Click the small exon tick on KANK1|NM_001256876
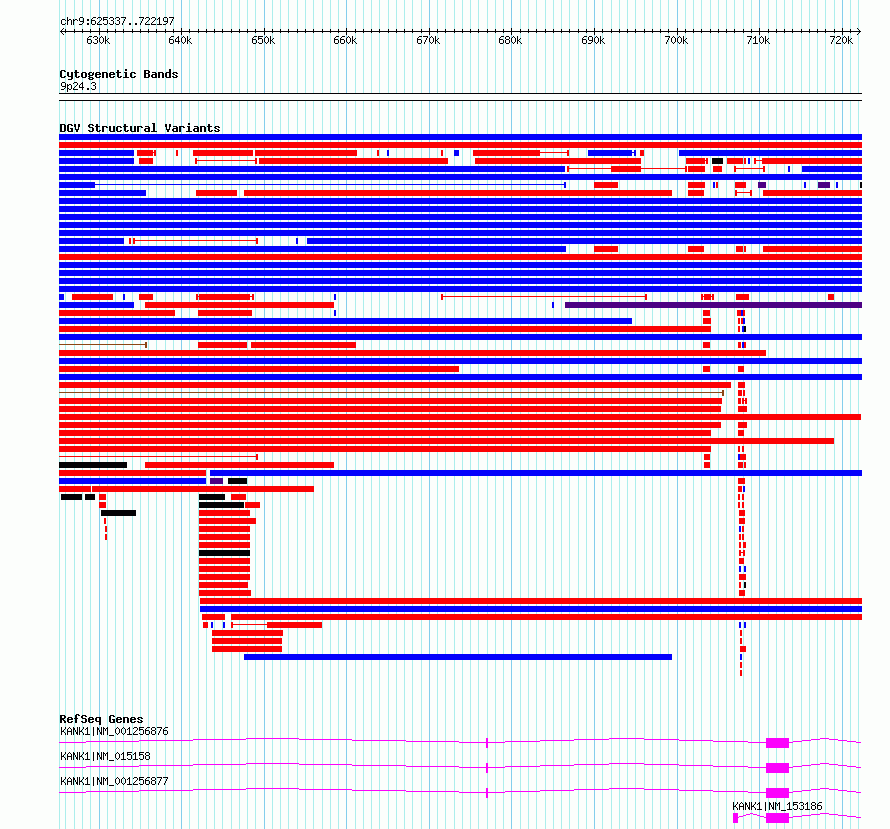Image resolution: width=890 pixels, height=829 pixels. click(487, 743)
